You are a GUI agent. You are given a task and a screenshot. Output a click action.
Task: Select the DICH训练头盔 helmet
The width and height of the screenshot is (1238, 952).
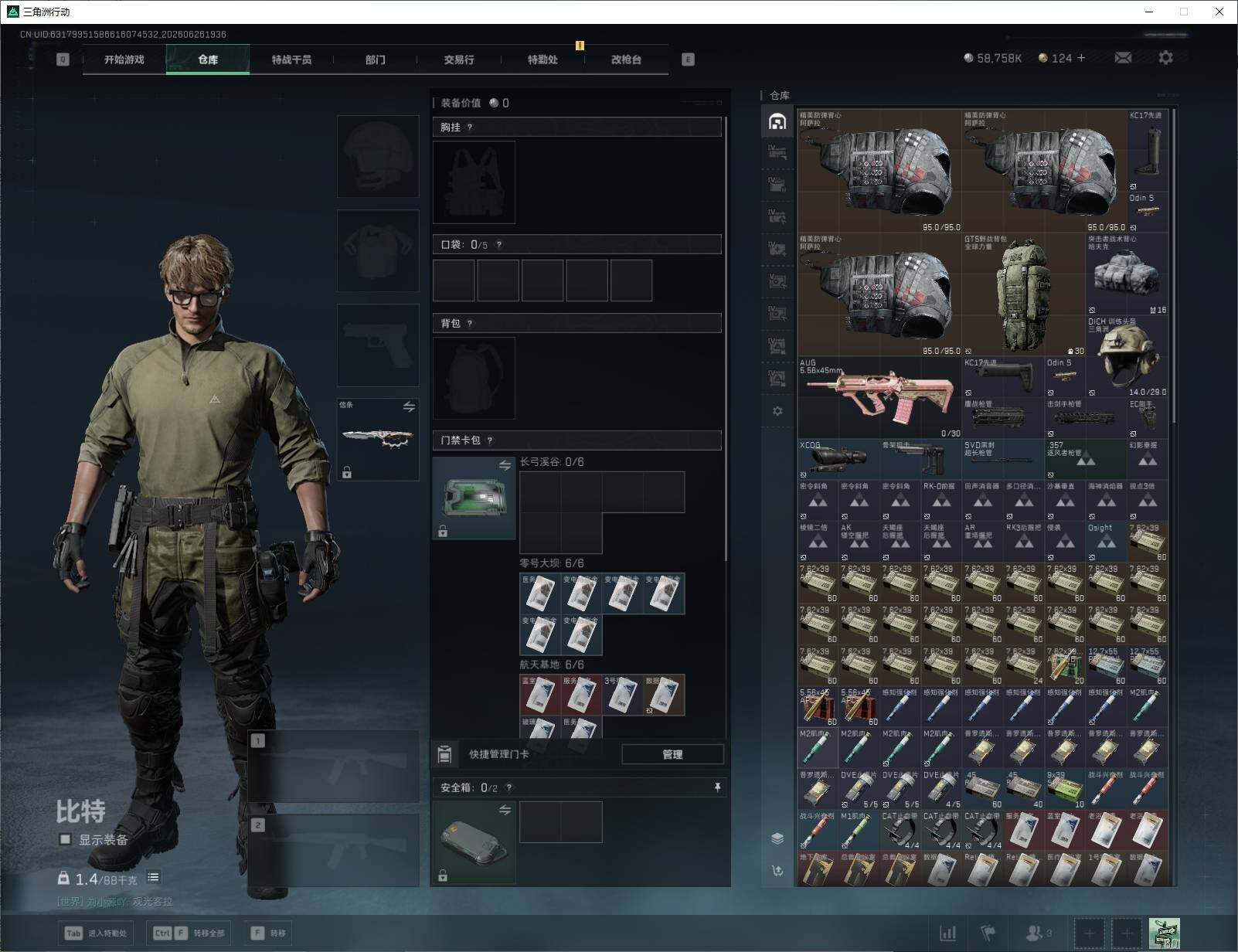[1127, 357]
